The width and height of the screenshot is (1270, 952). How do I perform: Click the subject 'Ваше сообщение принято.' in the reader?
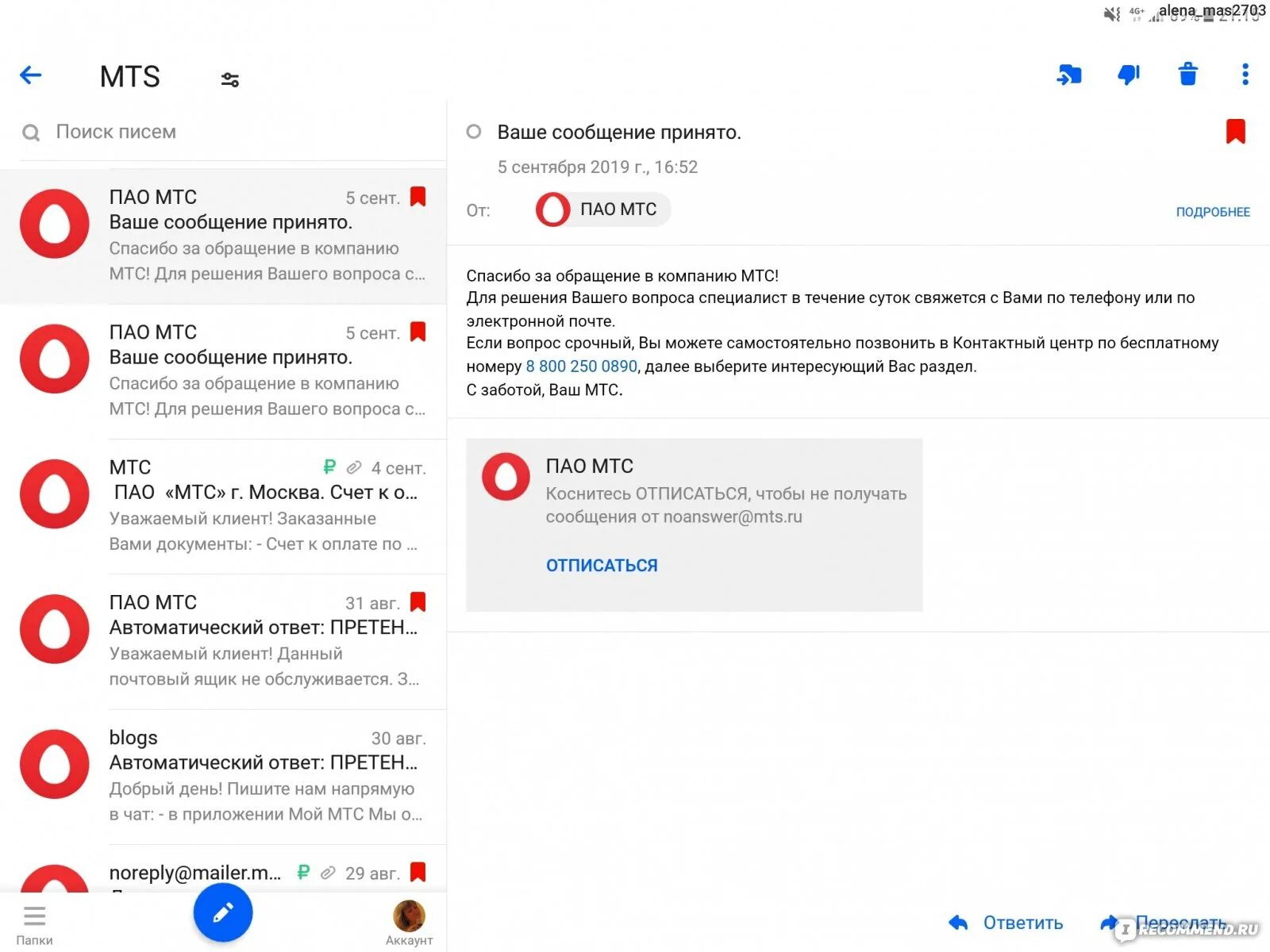pyautogui.click(x=619, y=132)
